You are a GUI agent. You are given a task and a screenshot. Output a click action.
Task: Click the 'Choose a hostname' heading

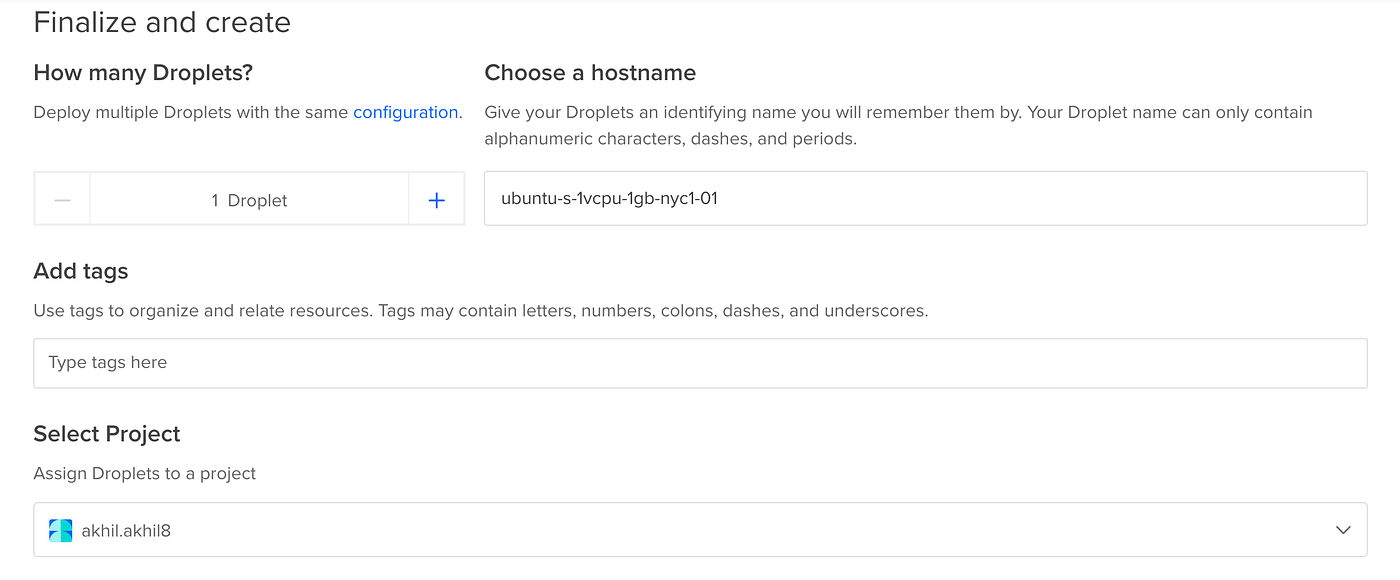coord(590,73)
